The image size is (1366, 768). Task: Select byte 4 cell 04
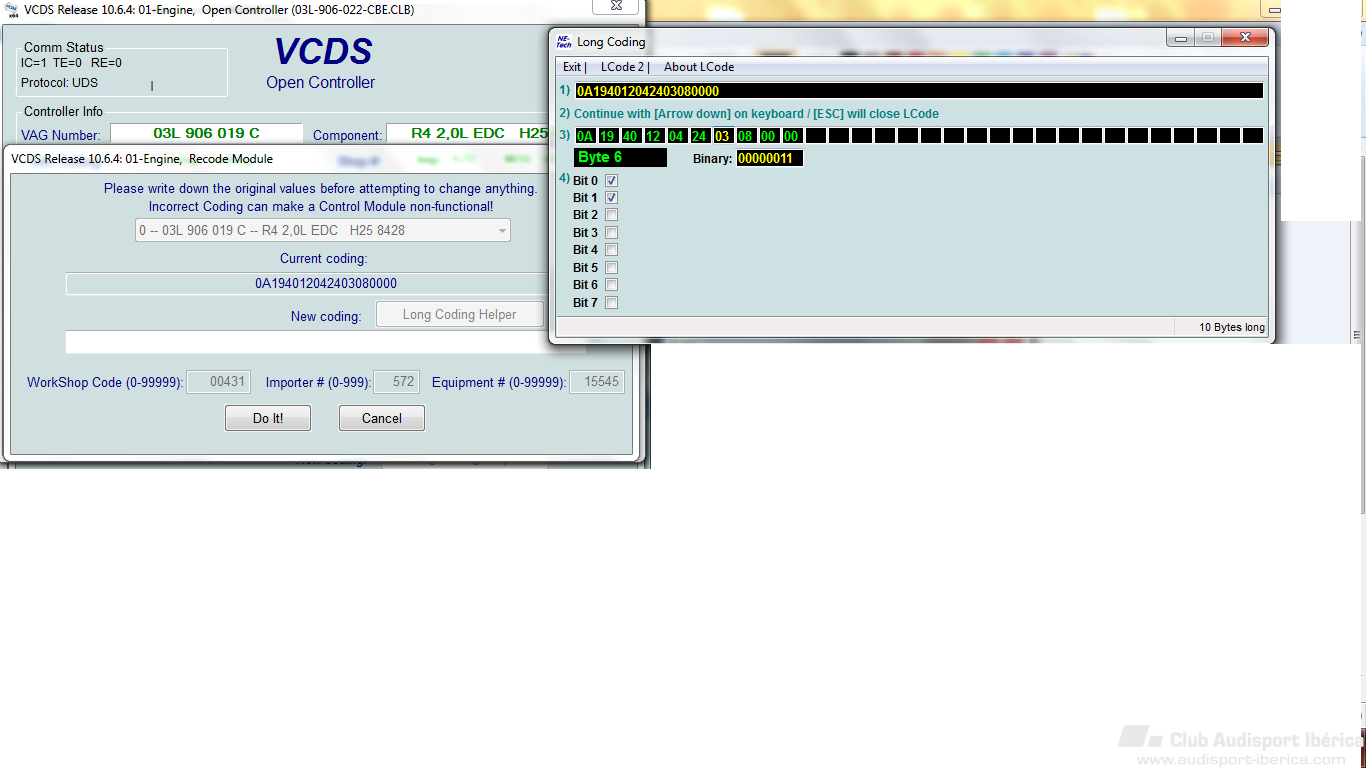pyautogui.click(x=677, y=136)
